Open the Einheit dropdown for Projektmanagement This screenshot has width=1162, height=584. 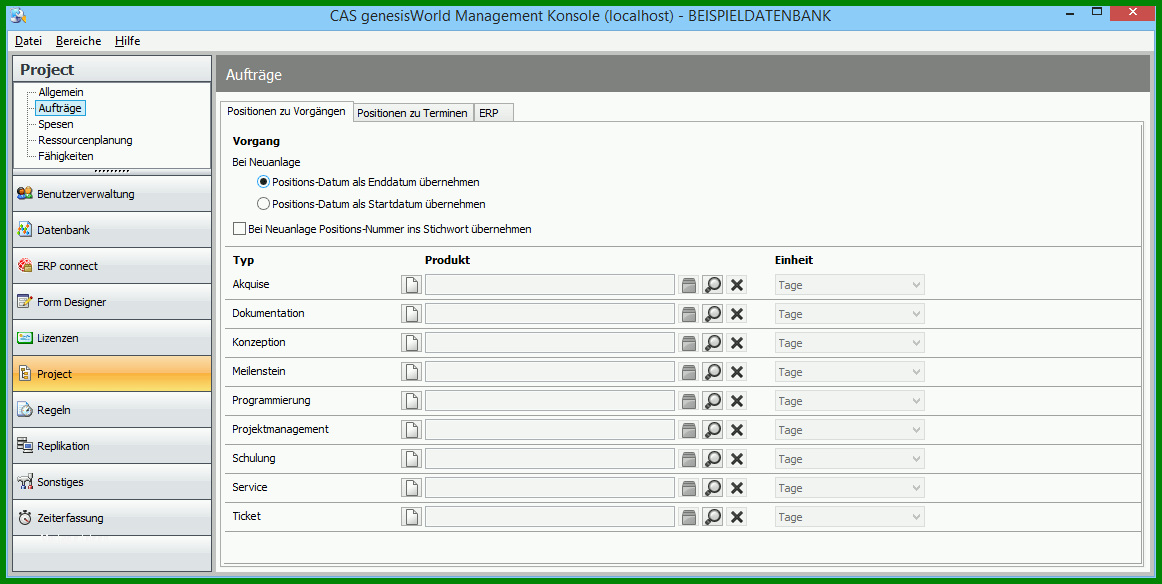coord(849,429)
